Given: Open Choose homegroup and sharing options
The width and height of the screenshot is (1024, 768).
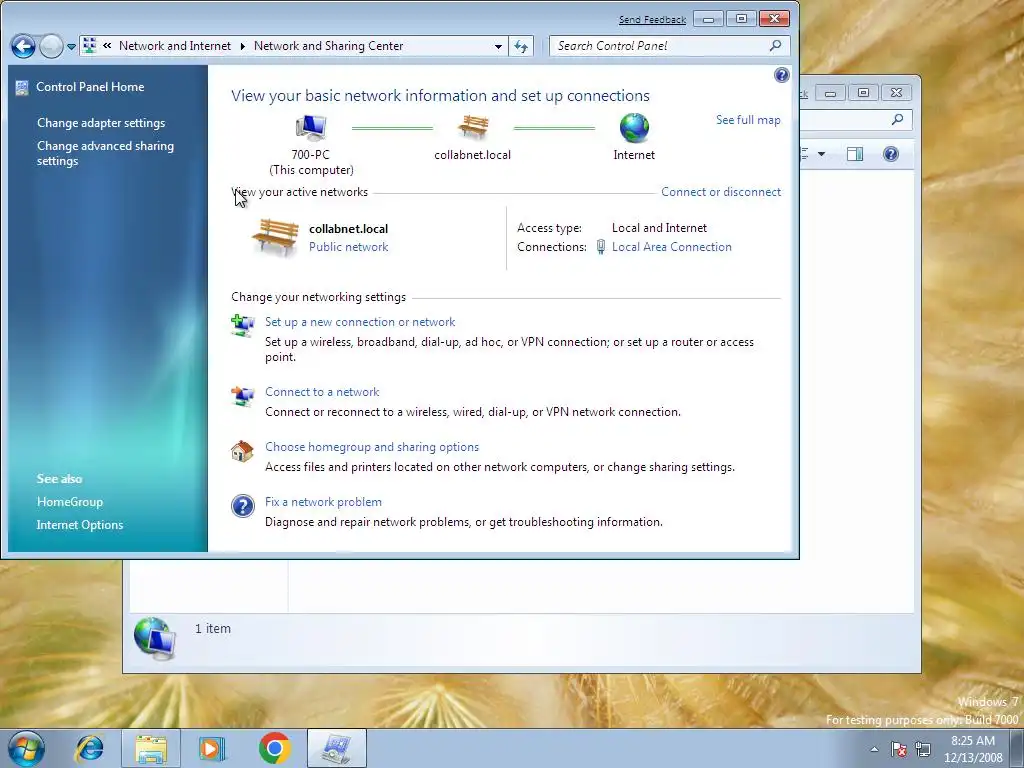Looking at the screenshot, I should (x=372, y=447).
